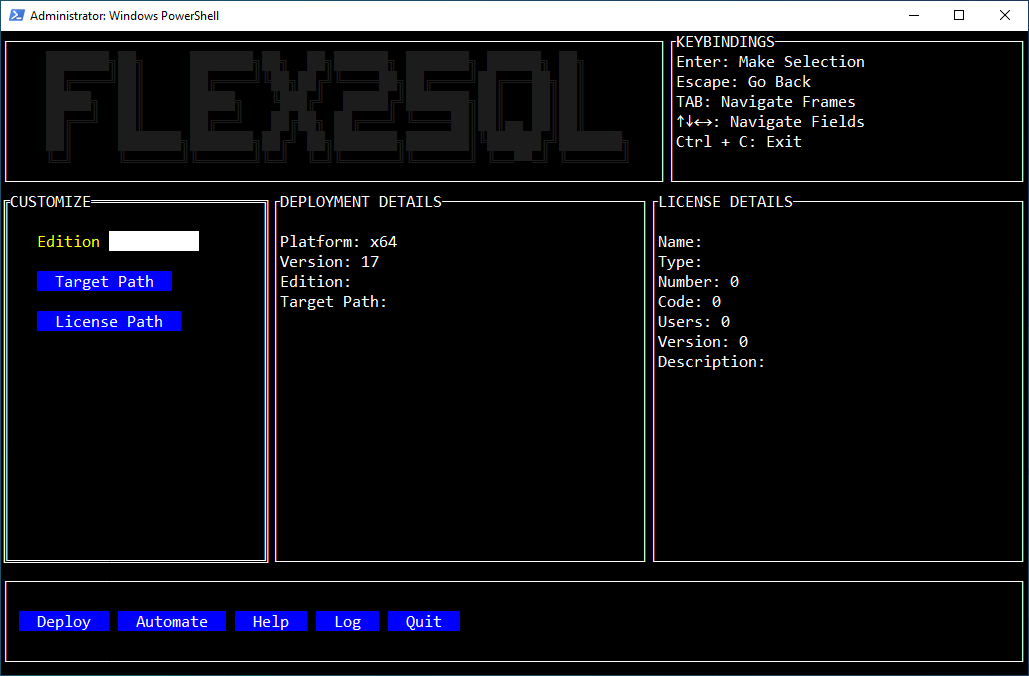
Task: Open Help from the bottom bar
Action: [271, 621]
